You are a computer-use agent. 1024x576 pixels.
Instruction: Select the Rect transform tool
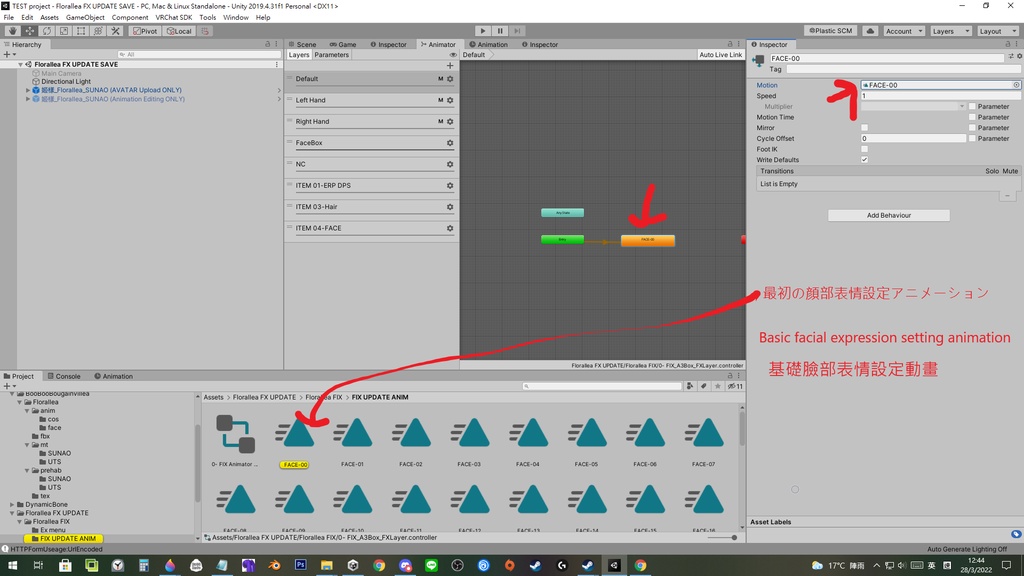tap(81, 31)
